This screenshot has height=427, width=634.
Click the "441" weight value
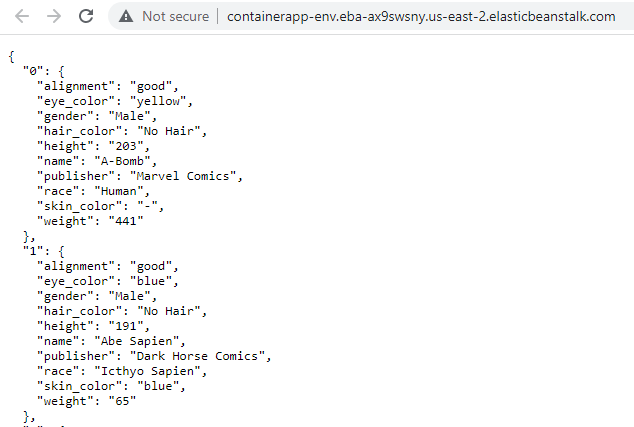[126, 221]
